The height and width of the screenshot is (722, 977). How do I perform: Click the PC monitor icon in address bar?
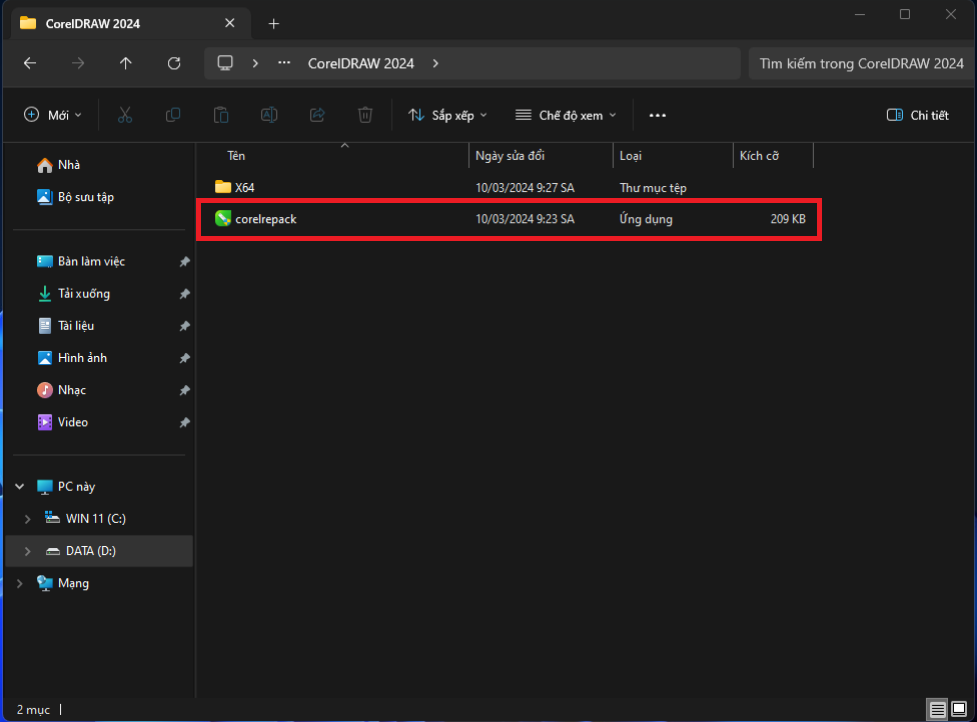pos(225,63)
